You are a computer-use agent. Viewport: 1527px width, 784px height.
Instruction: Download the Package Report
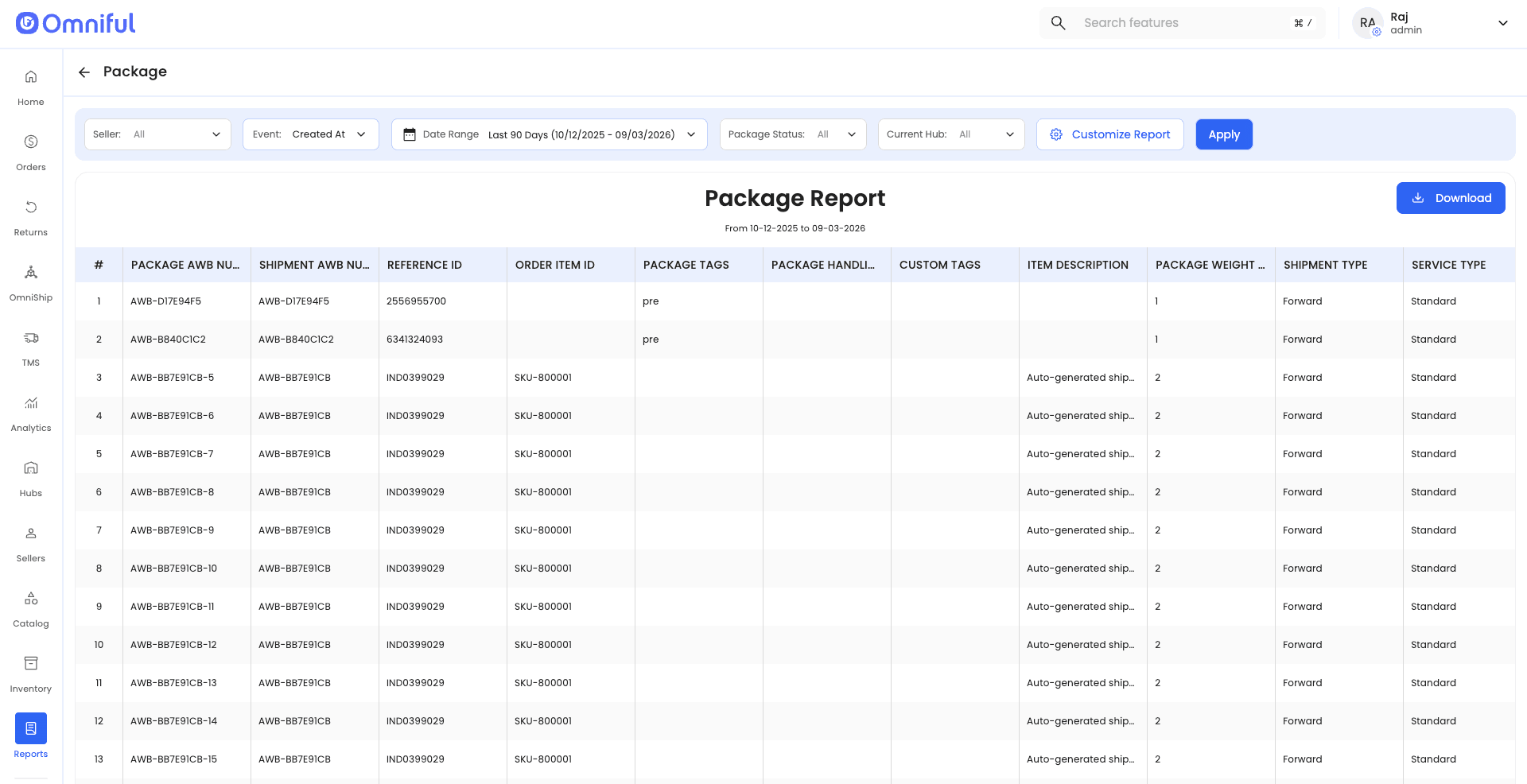1450,198
